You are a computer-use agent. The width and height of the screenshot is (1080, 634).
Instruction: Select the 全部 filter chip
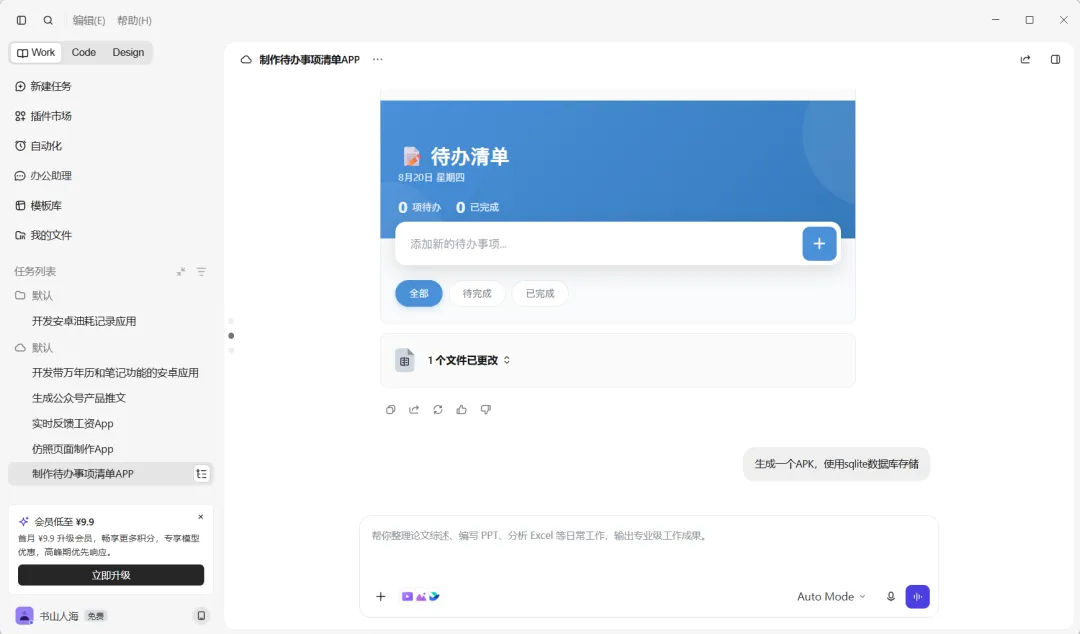[419, 294]
